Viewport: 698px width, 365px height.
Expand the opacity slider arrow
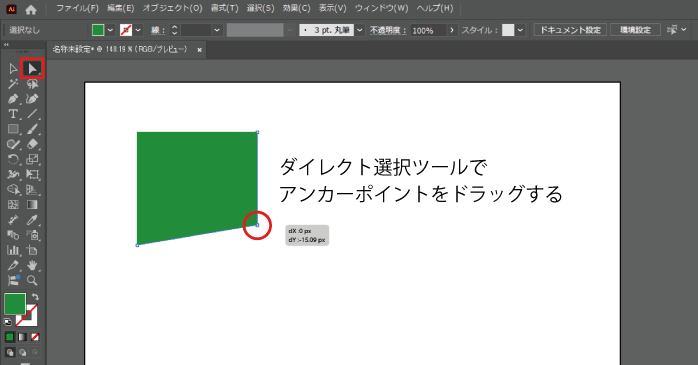[452, 30]
